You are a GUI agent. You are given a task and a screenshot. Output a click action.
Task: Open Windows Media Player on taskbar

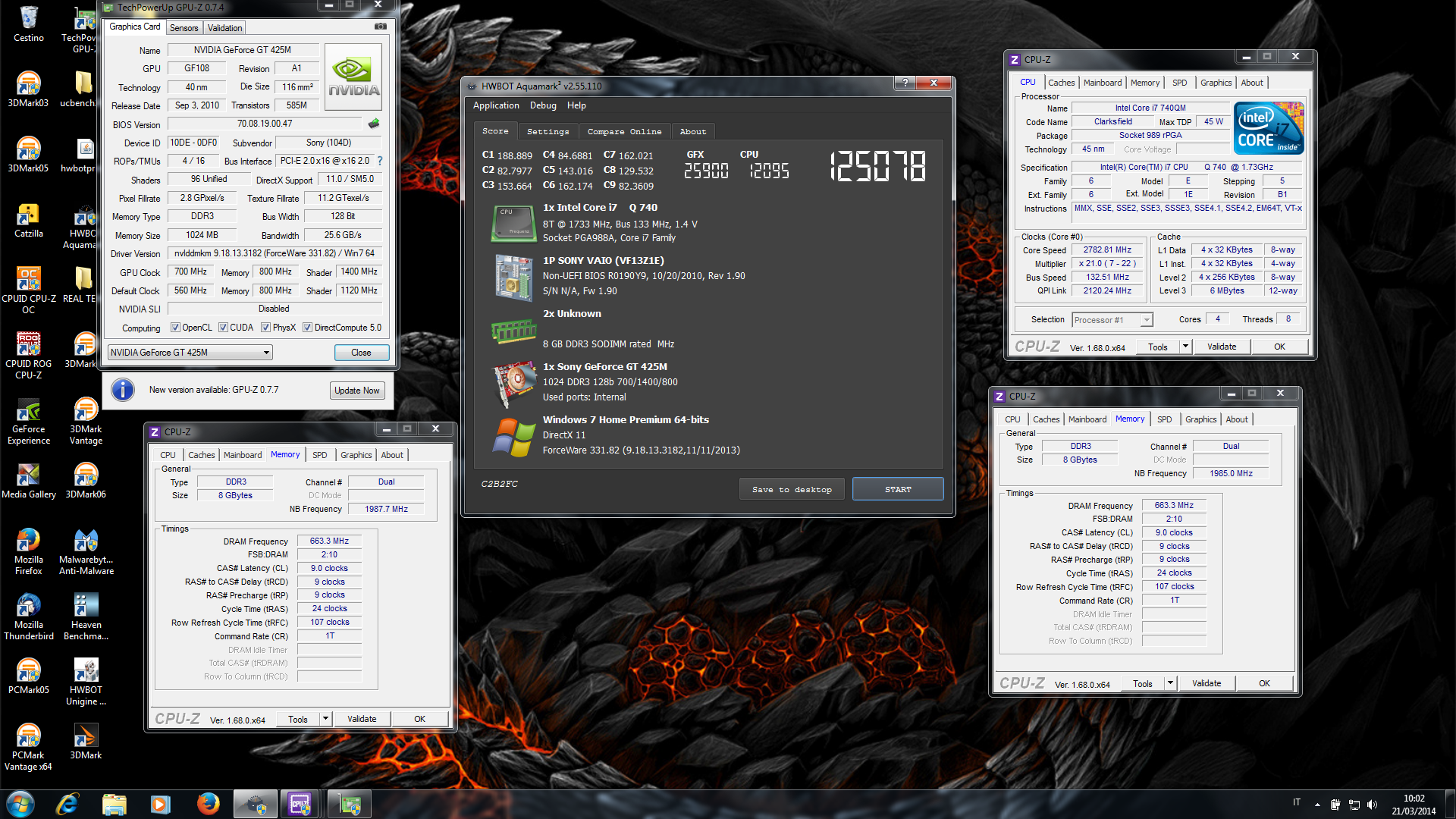coord(160,804)
